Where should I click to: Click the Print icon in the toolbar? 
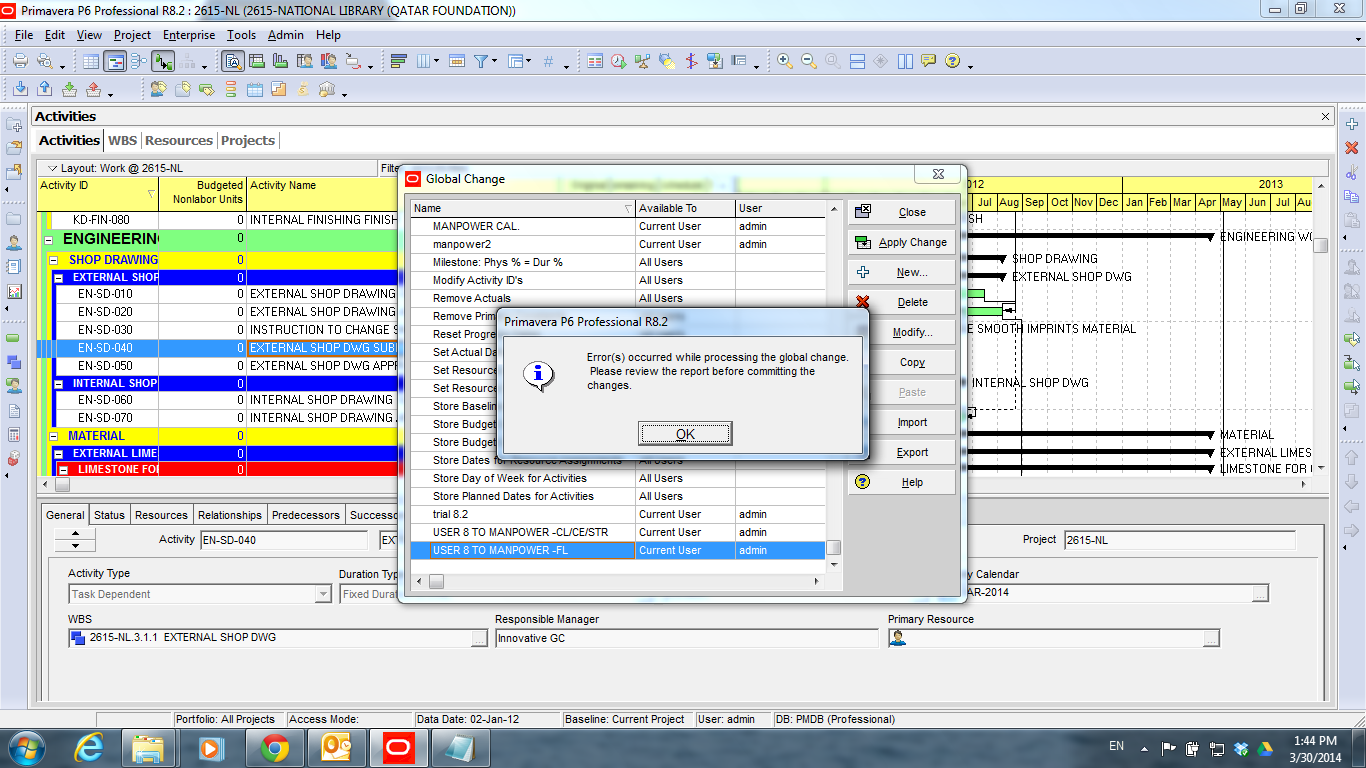[x=20, y=61]
